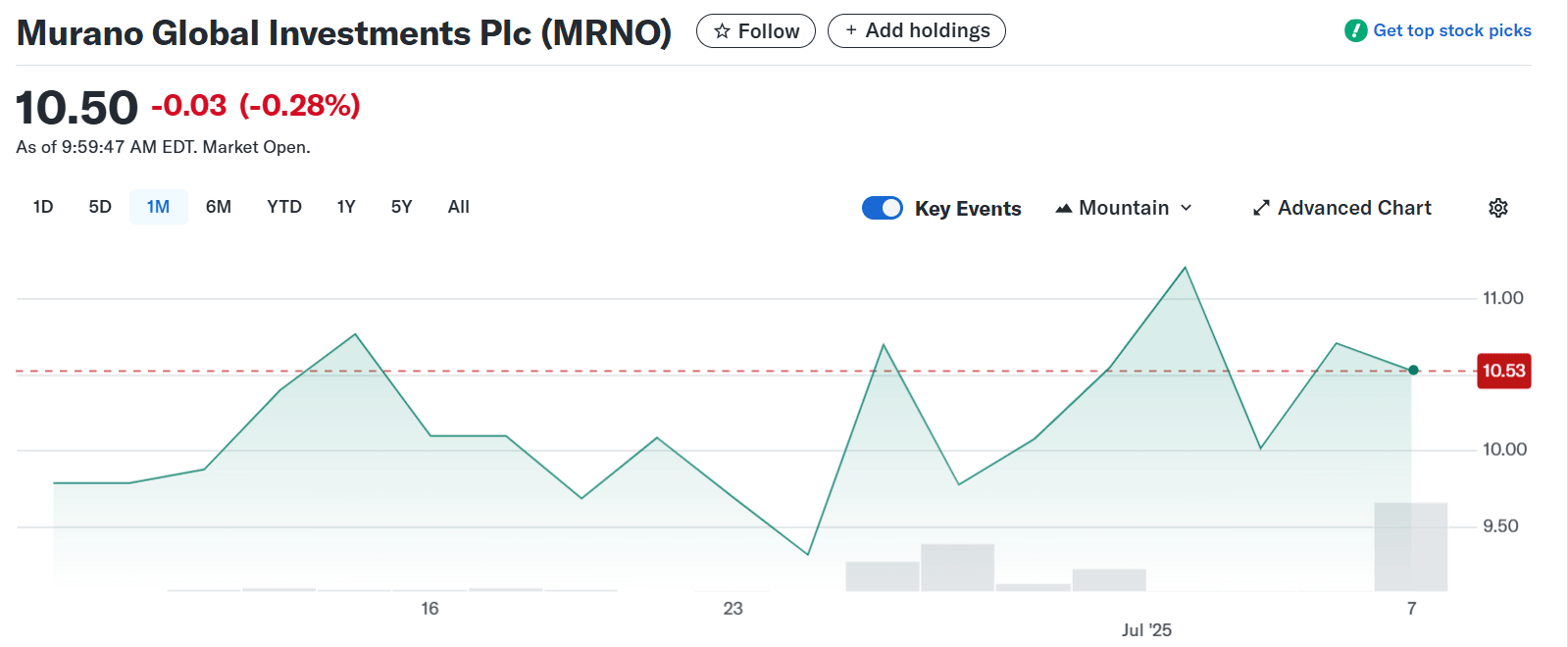Select the All time range

click(459, 207)
